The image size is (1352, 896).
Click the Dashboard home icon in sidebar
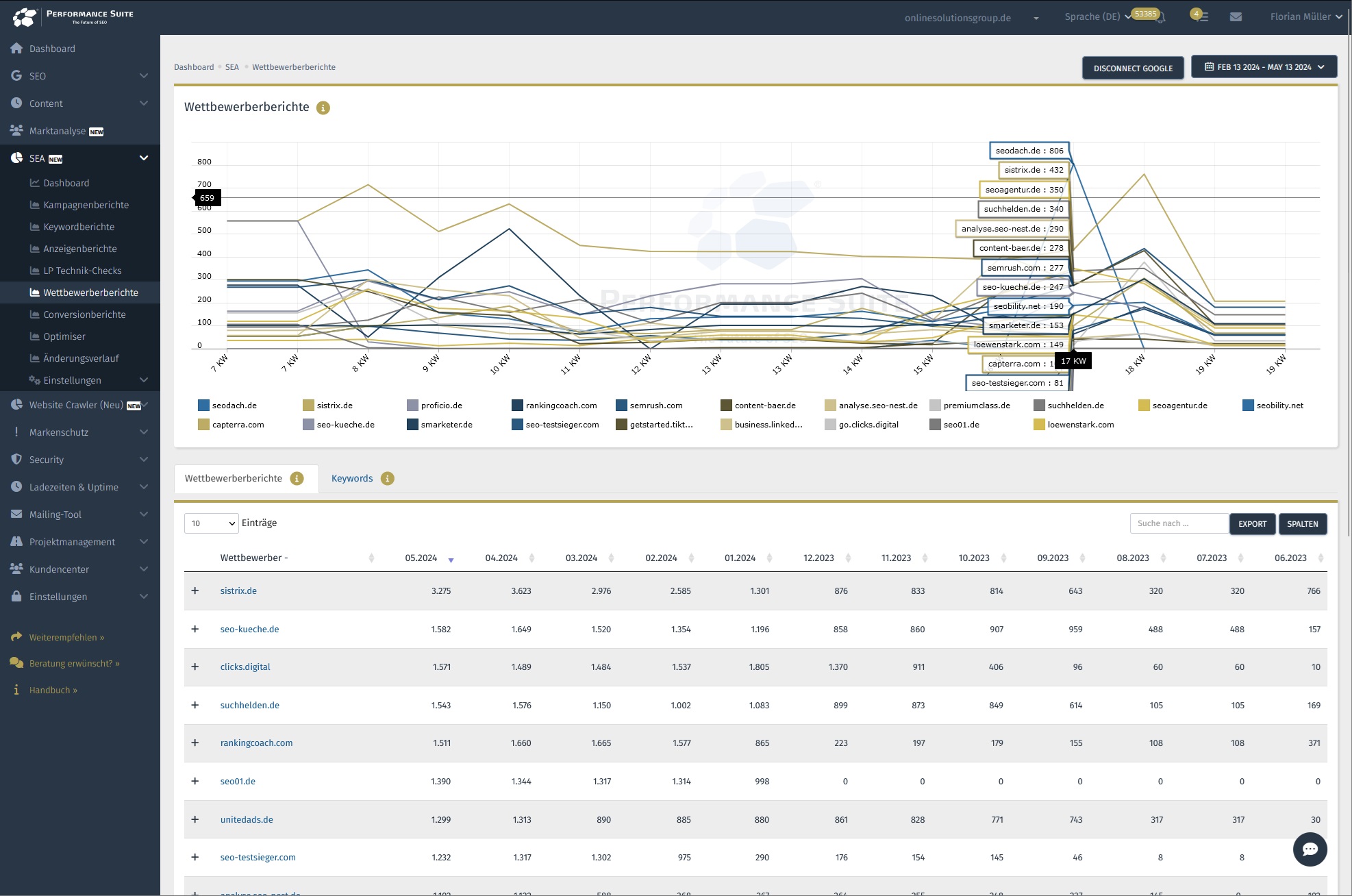[16, 48]
